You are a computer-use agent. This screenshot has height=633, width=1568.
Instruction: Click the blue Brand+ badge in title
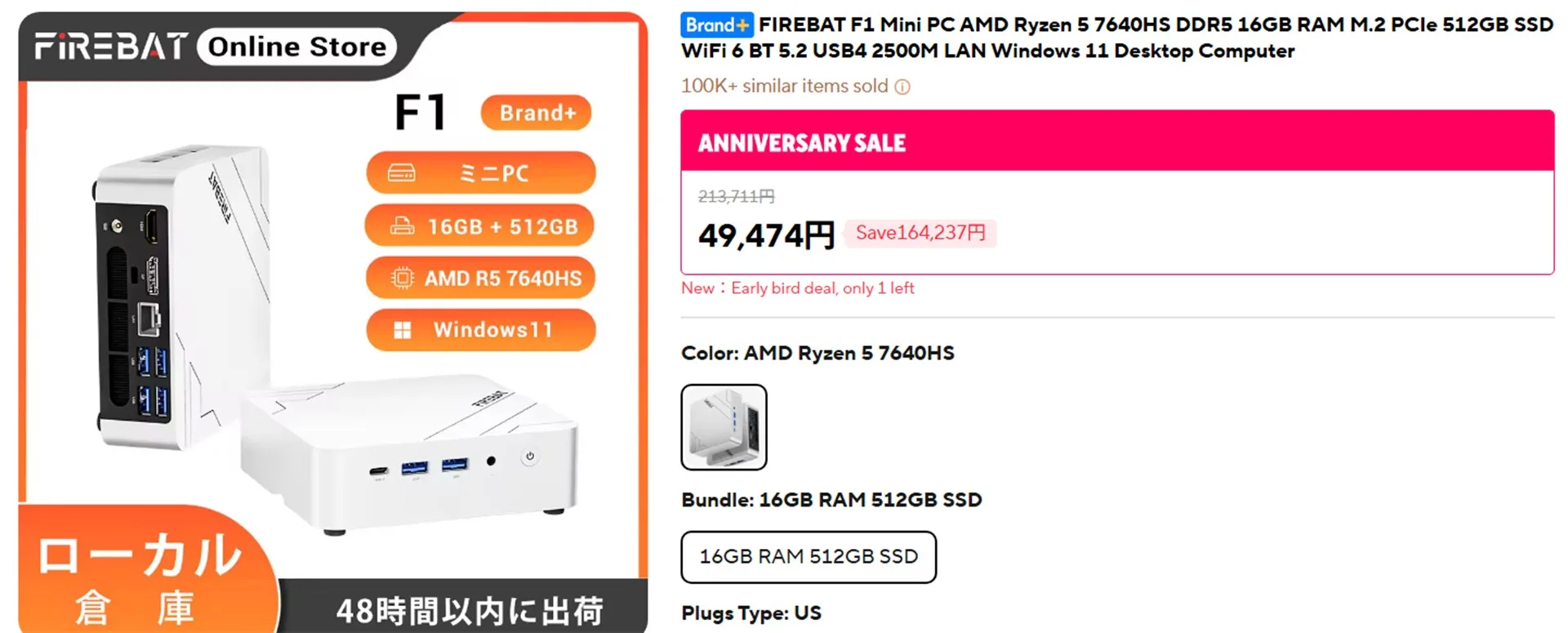pos(716,25)
